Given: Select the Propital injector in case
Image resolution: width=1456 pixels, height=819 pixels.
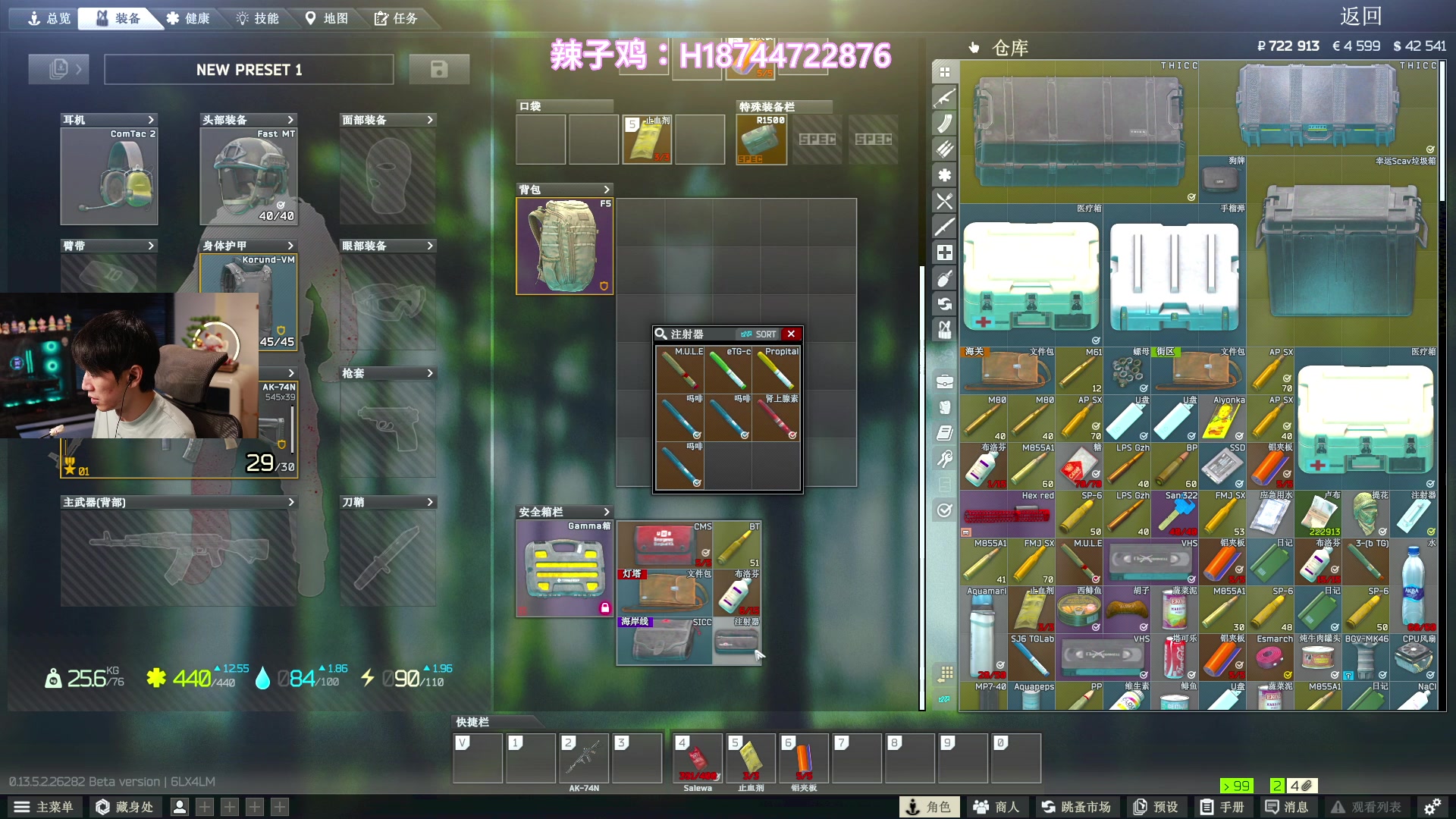Looking at the screenshot, I should (777, 369).
